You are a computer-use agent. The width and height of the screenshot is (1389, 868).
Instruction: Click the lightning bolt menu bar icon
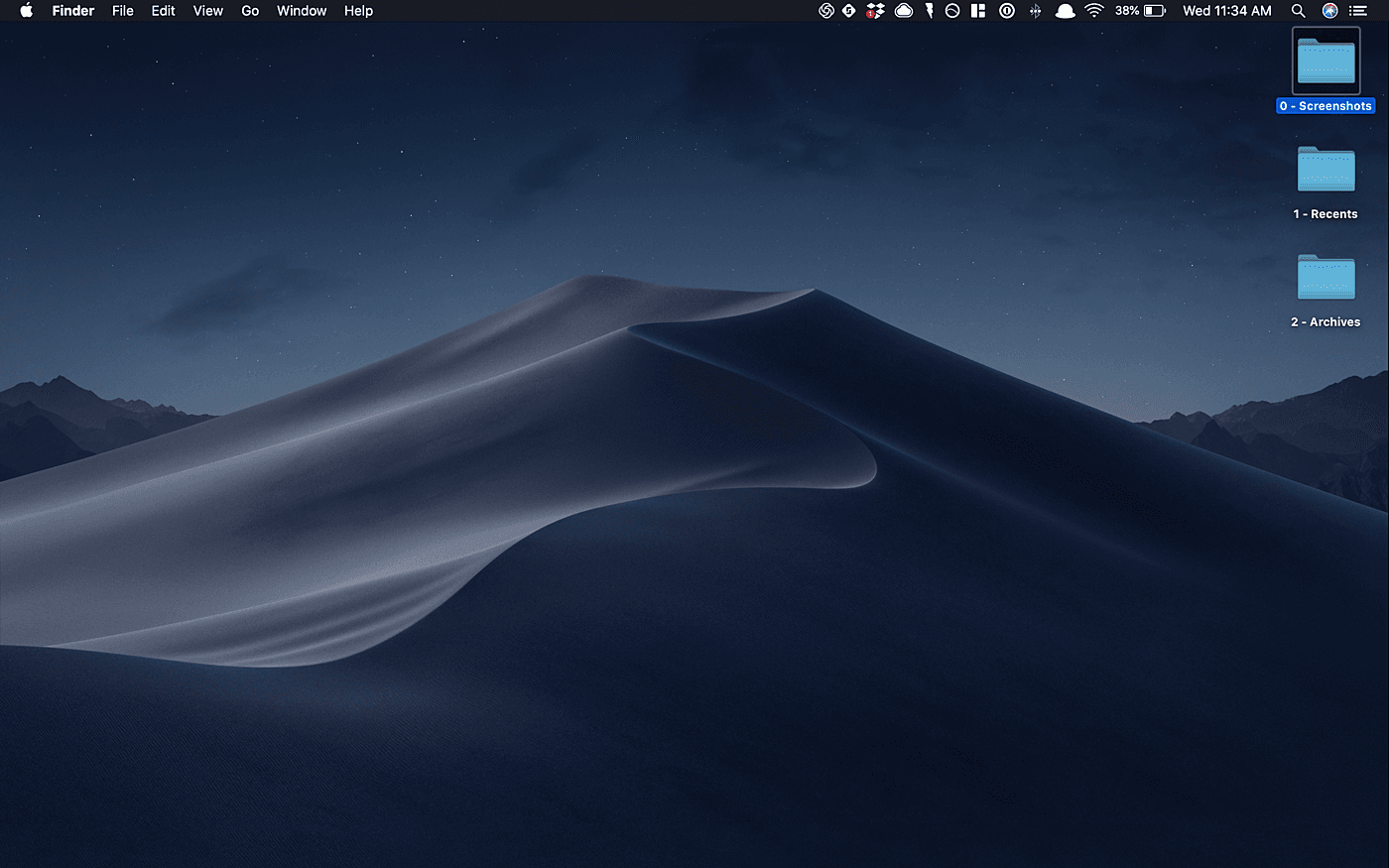click(930, 11)
